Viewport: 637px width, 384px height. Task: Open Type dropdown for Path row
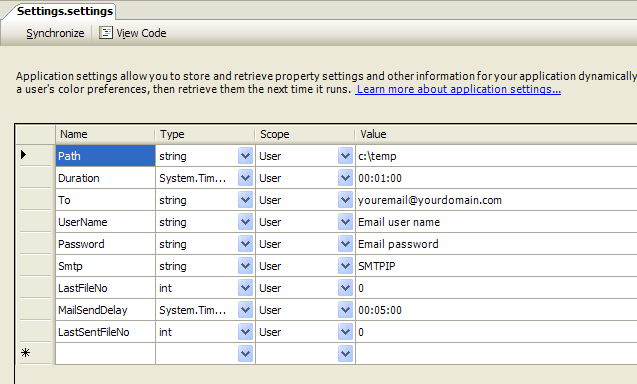[245, 156]
